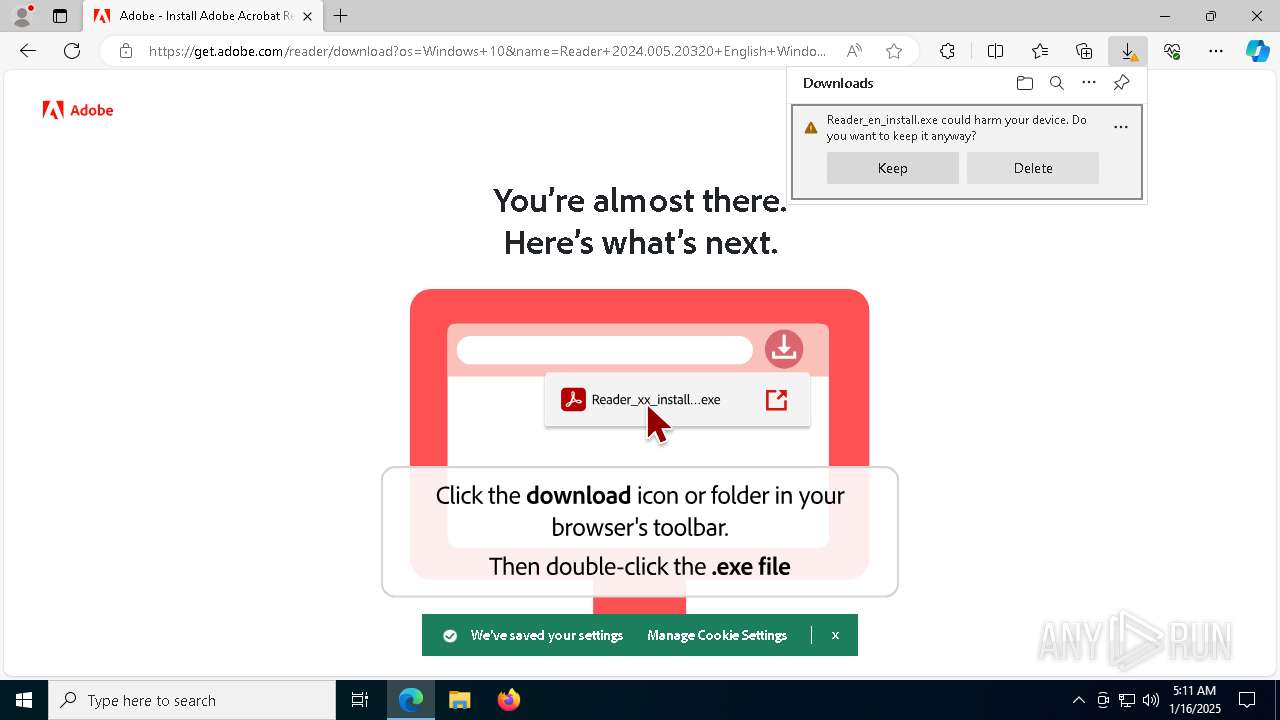The height and width of the screenshot is (720, 1280).
Task: Click the Adobe logo
Action: [78, 110]
